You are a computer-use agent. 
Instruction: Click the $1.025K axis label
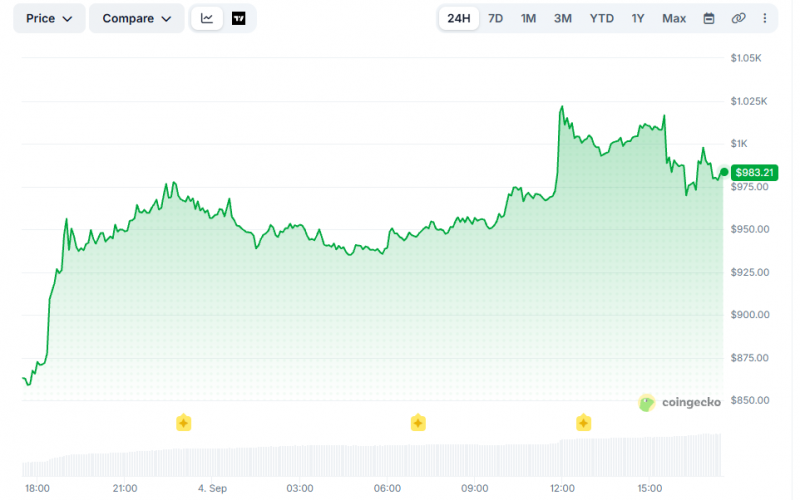click(749, 102)
